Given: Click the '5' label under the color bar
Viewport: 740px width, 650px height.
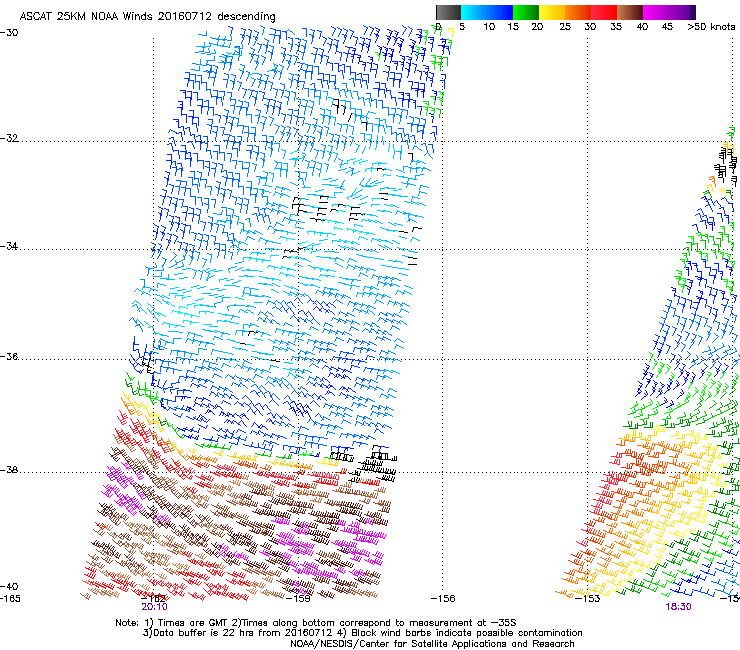Looking at the screenshot, I should (462, 26).
